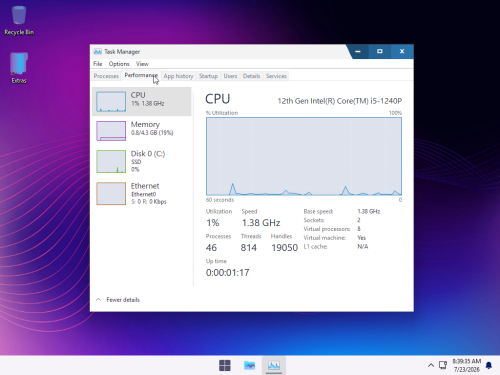Open the Windows Start button
This screenshot has width=500, height=375.
(225, 365)
